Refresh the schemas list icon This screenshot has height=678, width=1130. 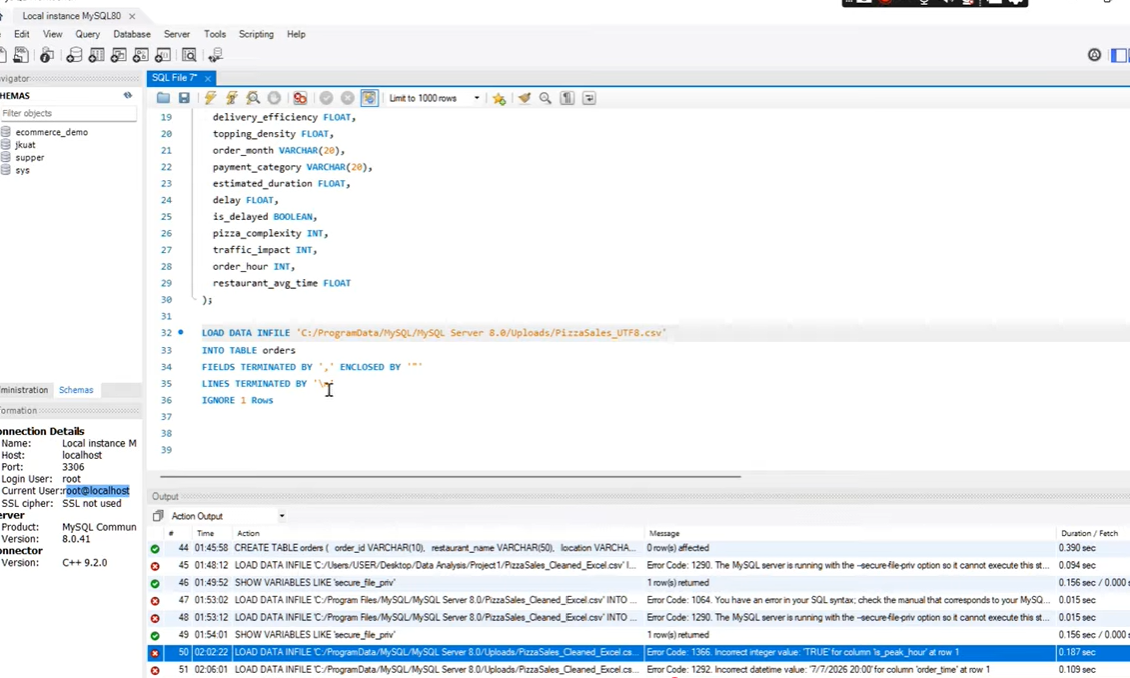[x=128, y=95]
